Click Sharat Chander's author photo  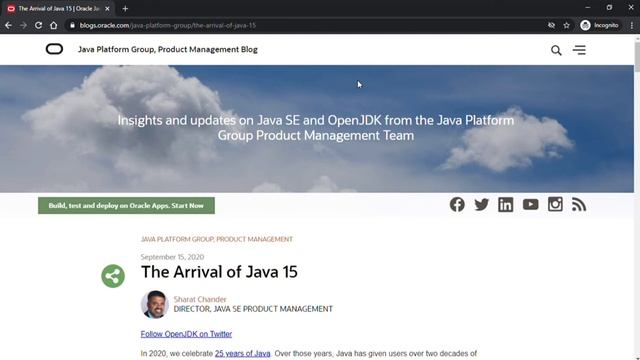[155, 304]
